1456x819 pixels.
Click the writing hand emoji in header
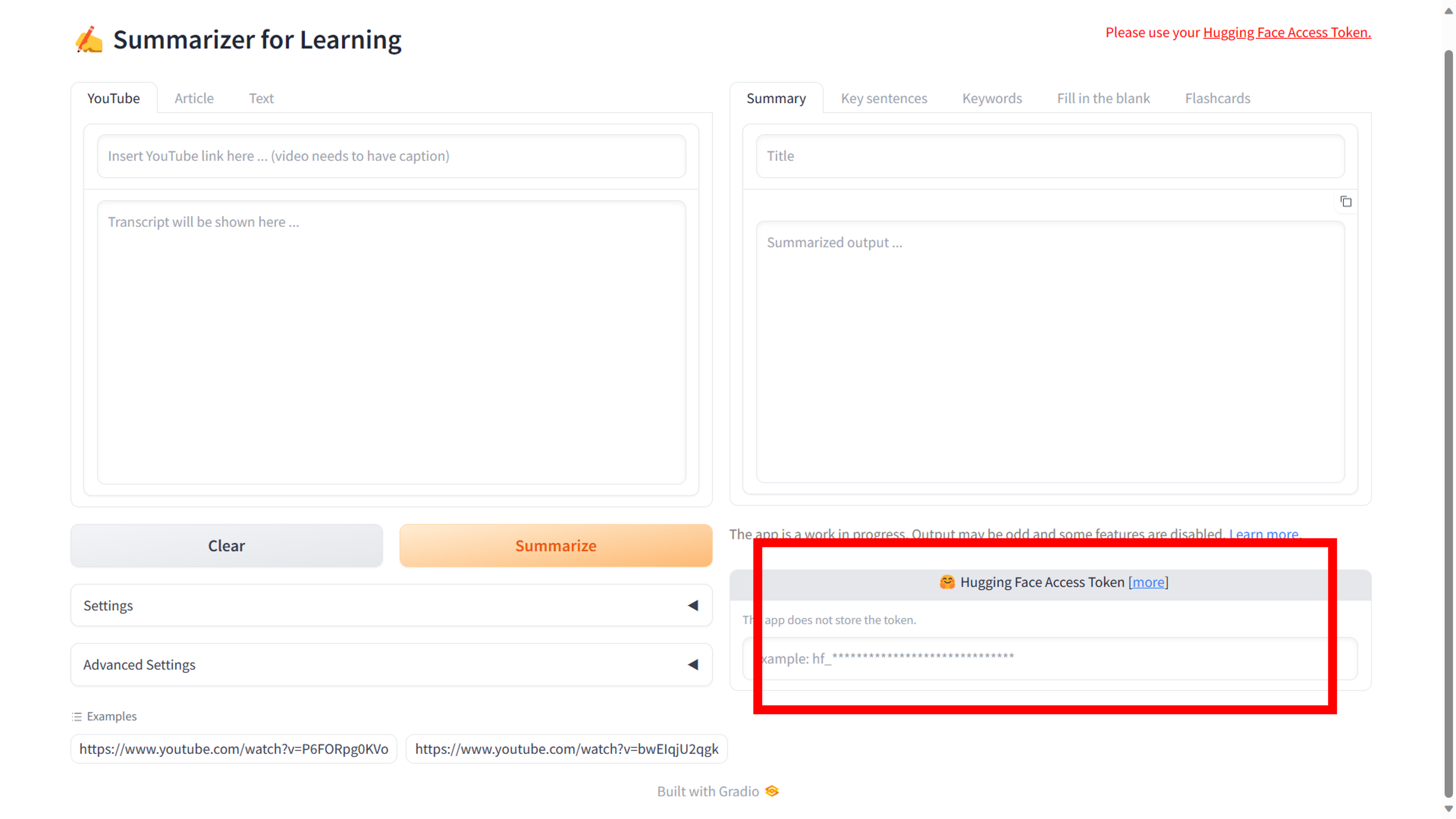click(89, 40)
